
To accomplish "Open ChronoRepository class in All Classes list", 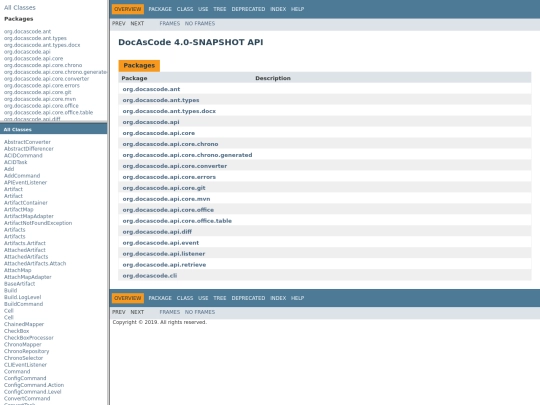I will [27, 352].
